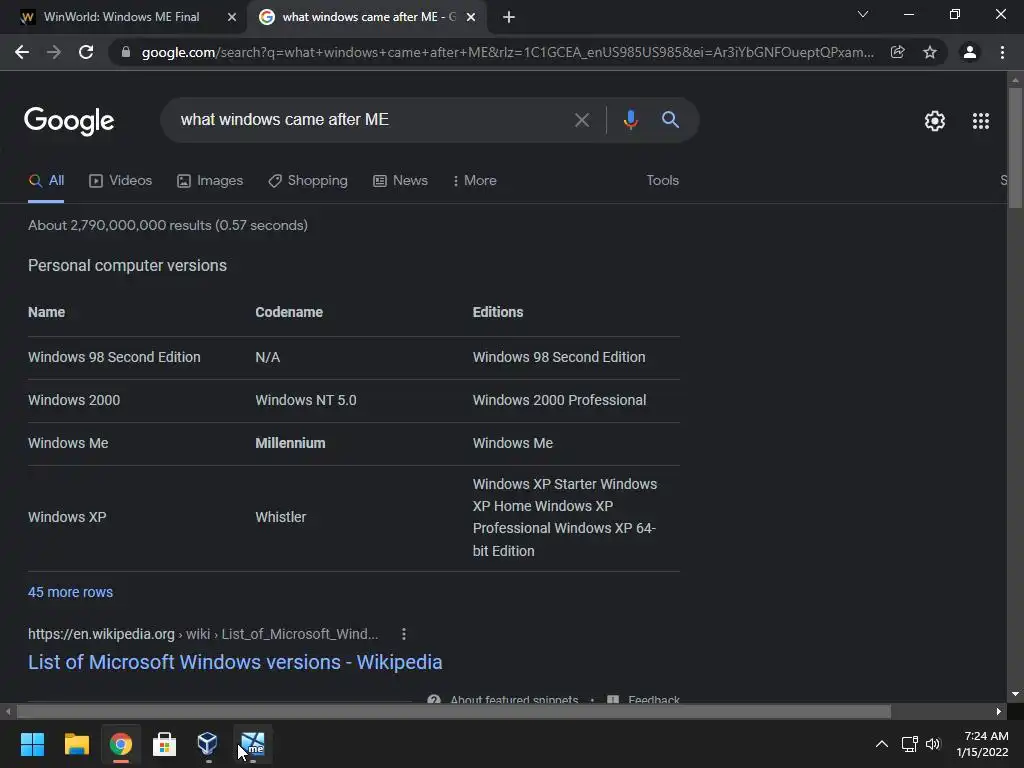View site information lock icon
Screen dimensions: 1024x768
pyautogui.click(x=126, y=52)
